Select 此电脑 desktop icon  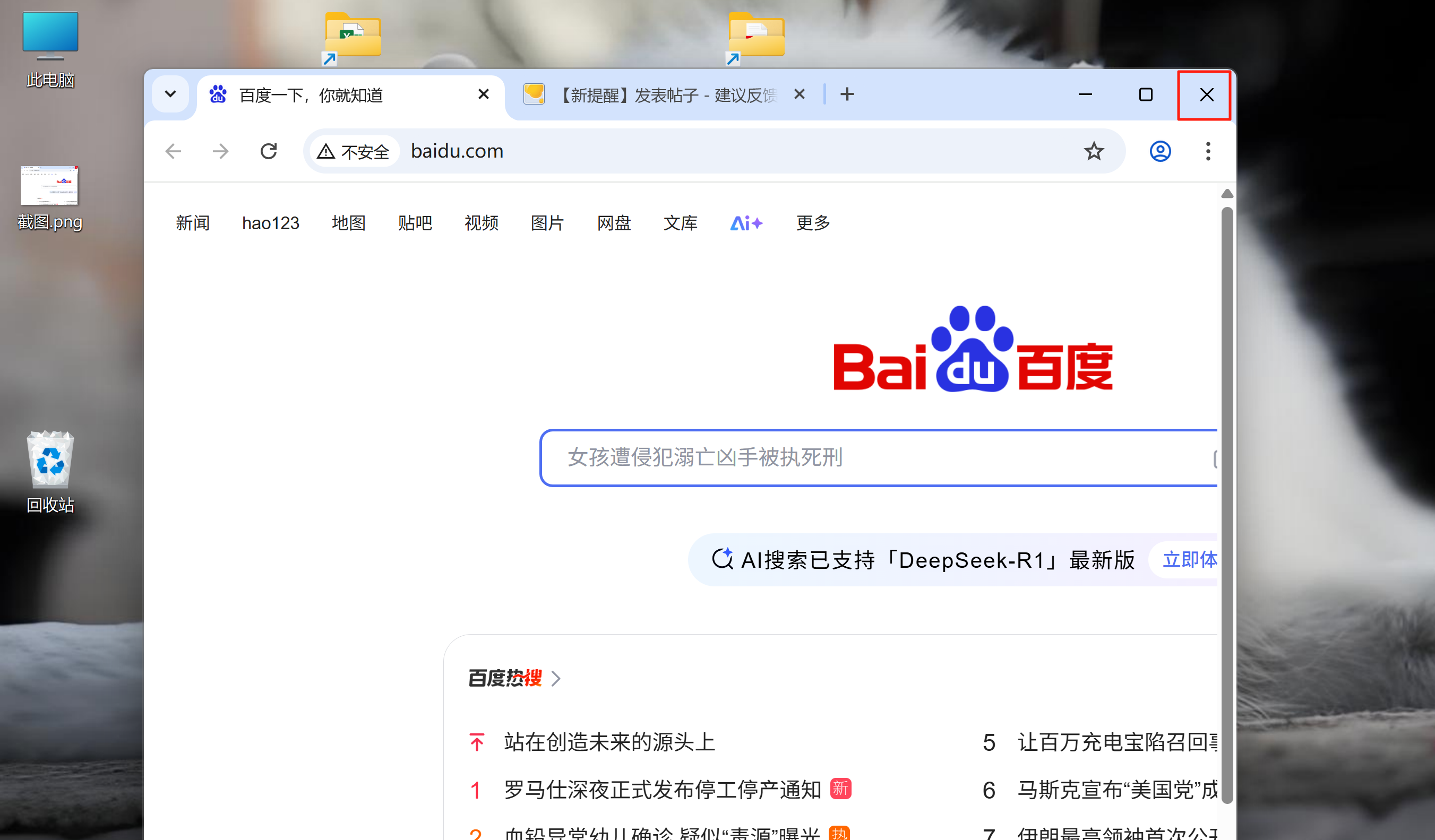point(50,50)
